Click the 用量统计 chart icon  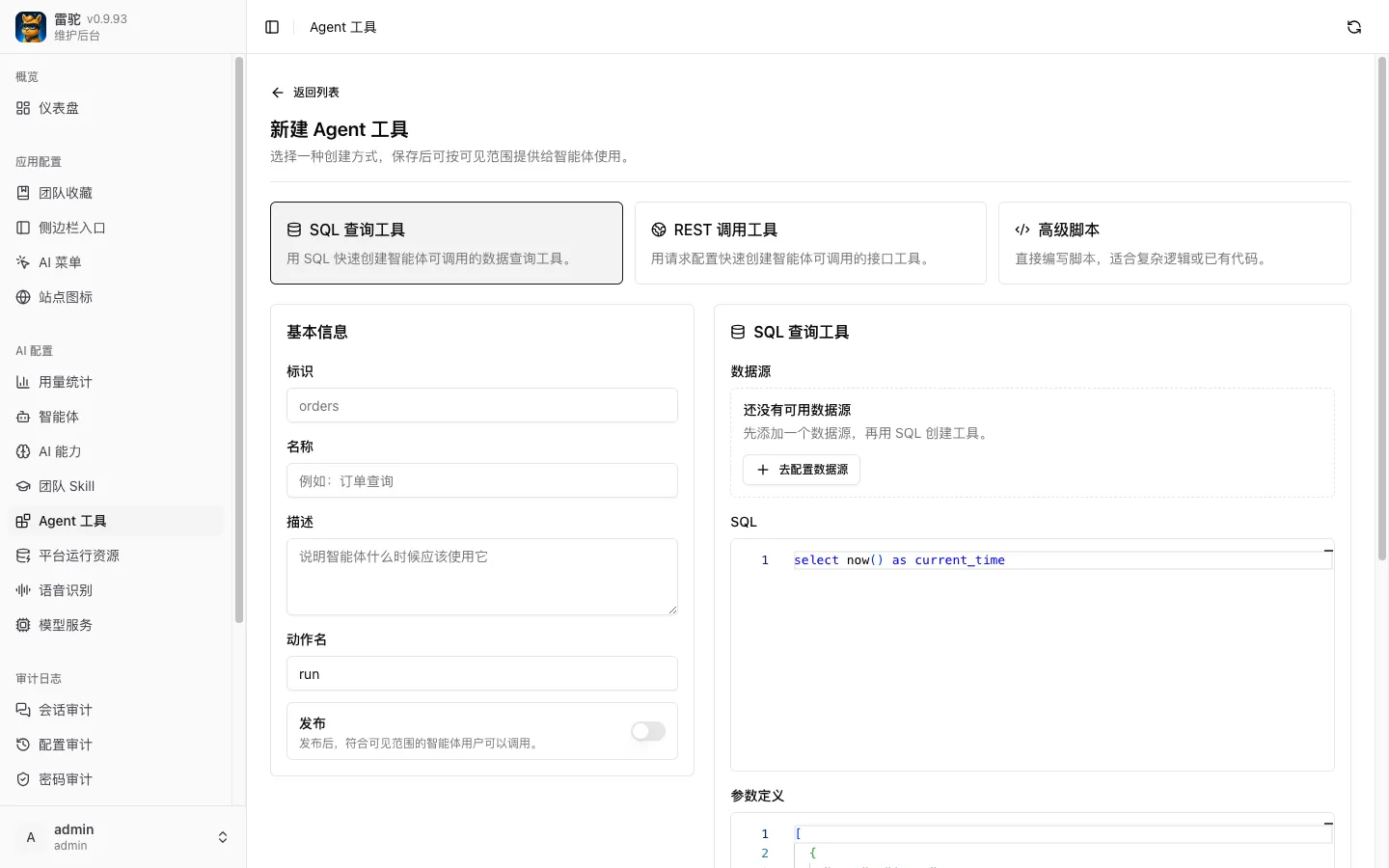click(x=23, y=382)
